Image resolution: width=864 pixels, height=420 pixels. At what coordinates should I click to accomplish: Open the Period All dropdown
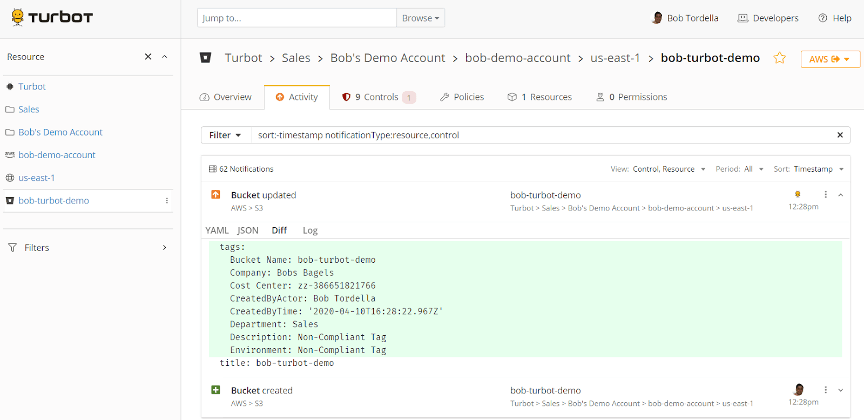pos(739,169)
